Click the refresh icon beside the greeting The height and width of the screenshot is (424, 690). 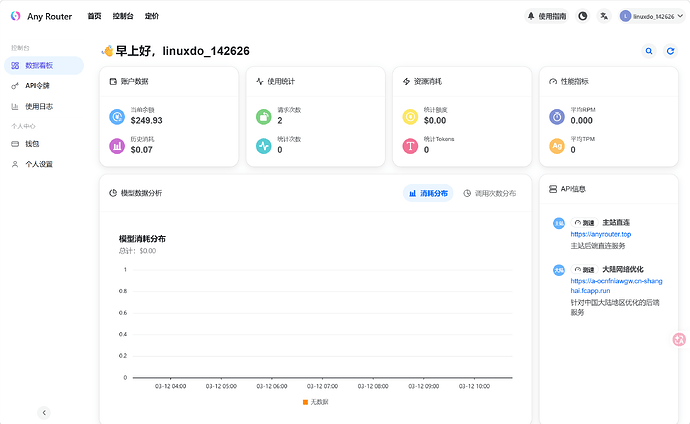point(670,51)
